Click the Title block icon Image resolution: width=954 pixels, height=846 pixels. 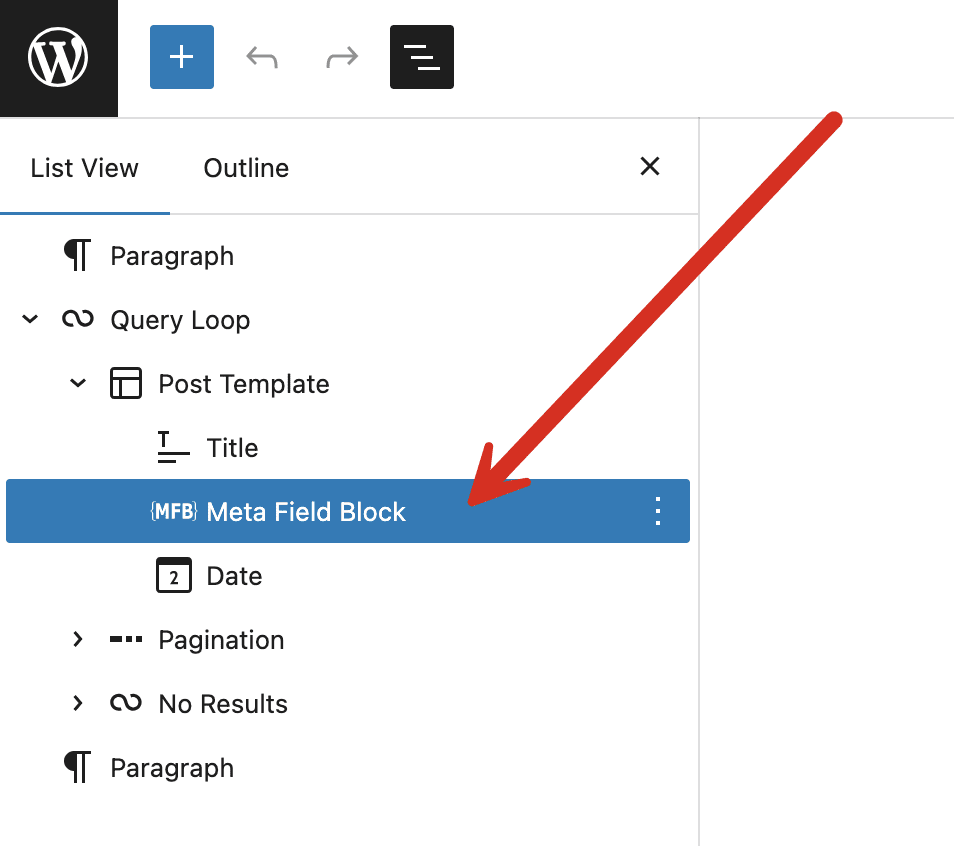172,447
